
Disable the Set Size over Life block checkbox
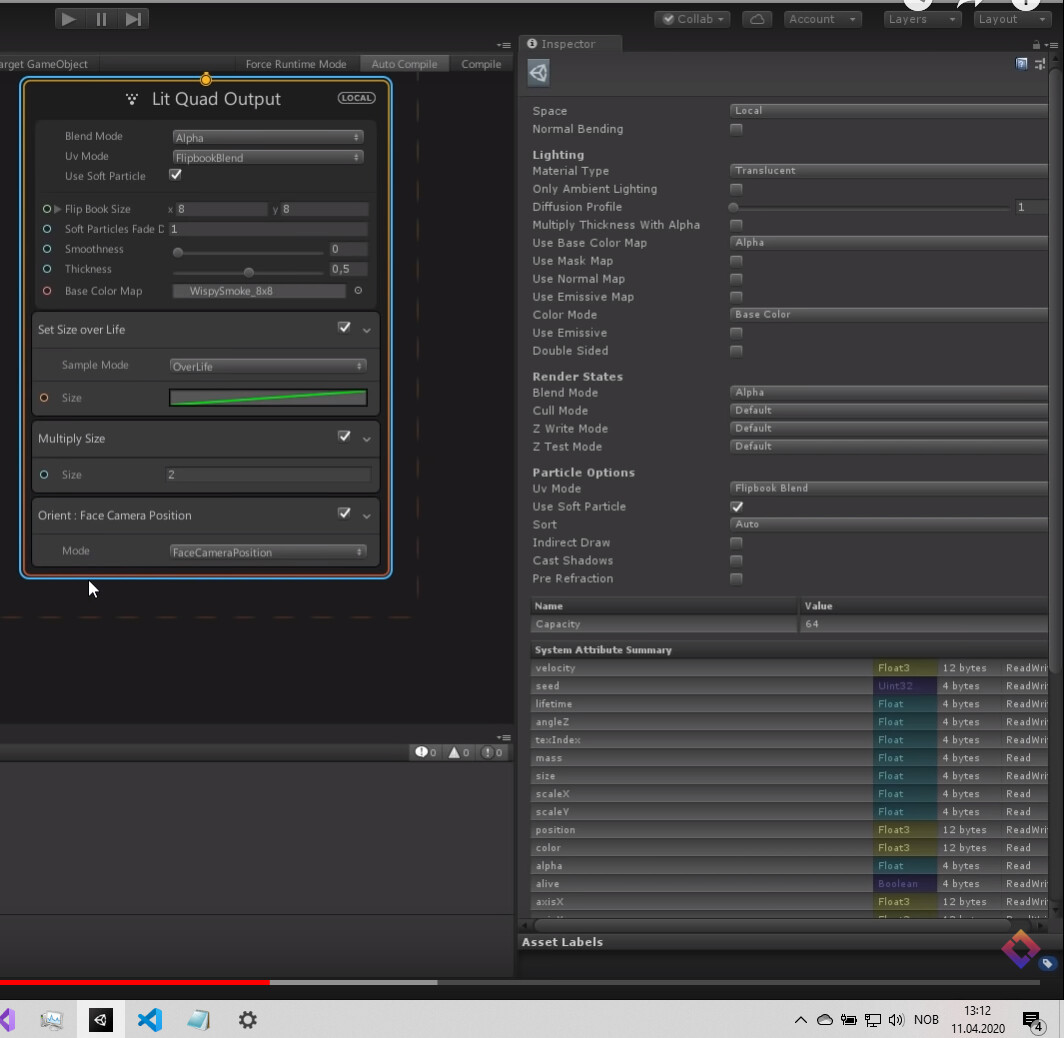click(x=345, y=328)
